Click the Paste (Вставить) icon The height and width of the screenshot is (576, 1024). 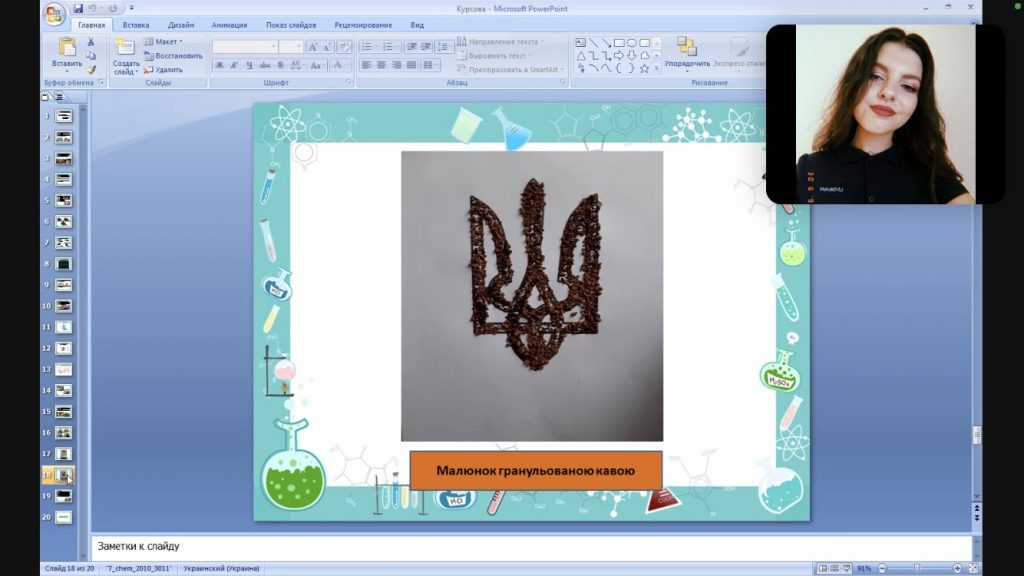(67, 51)
